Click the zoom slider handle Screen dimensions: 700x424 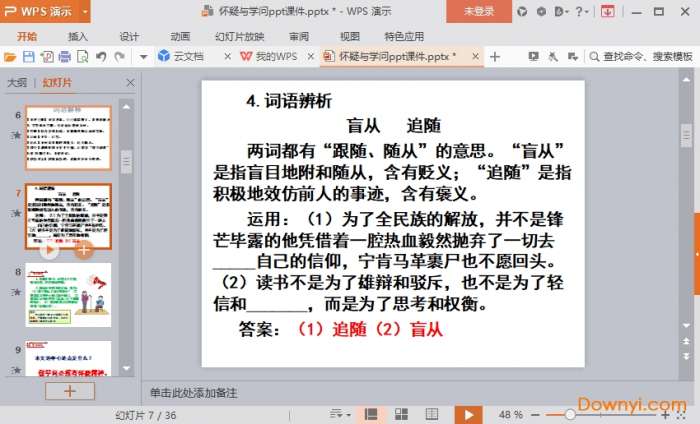570,415
